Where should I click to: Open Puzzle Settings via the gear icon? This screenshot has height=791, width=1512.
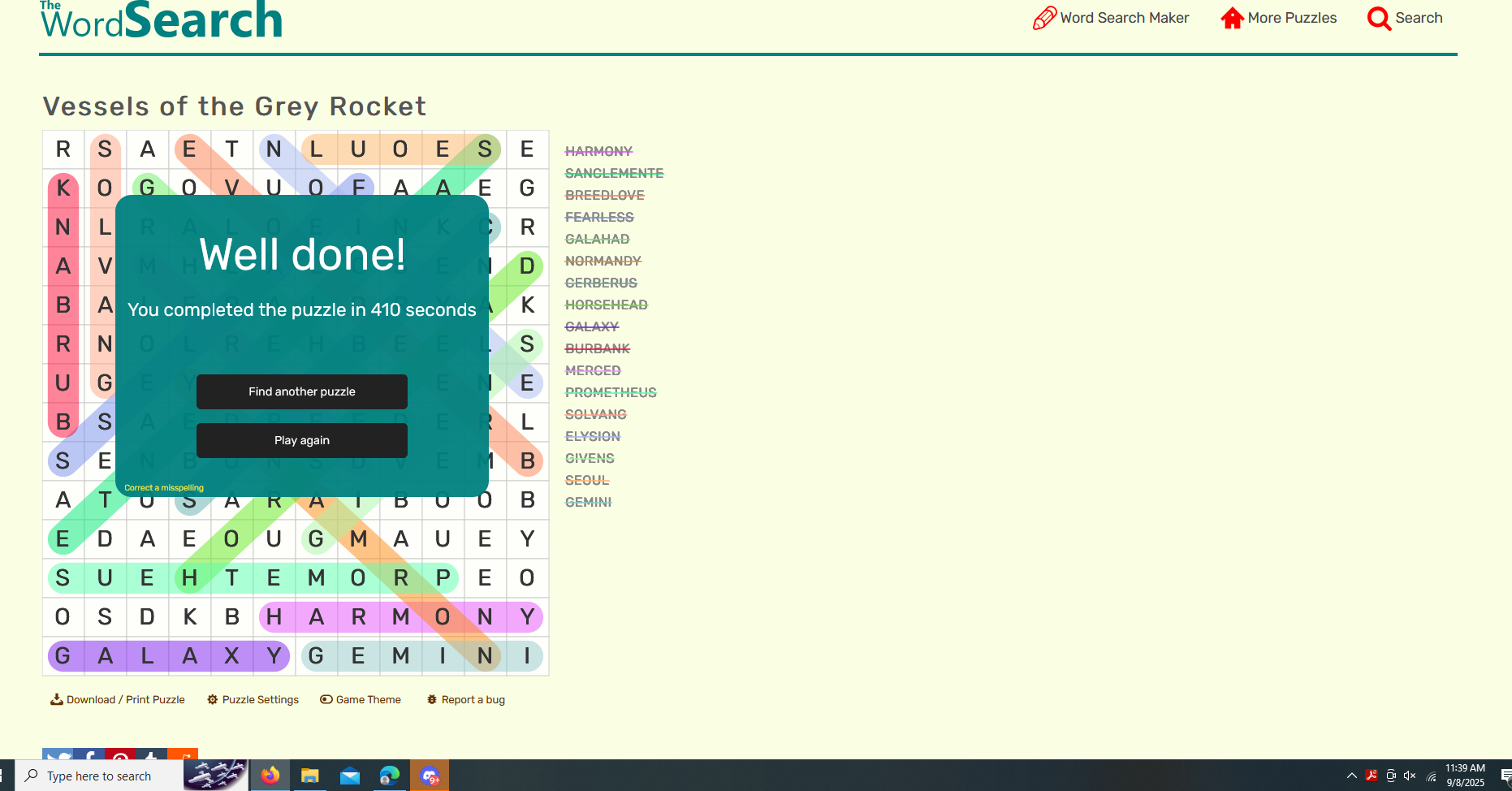(213, 699)
